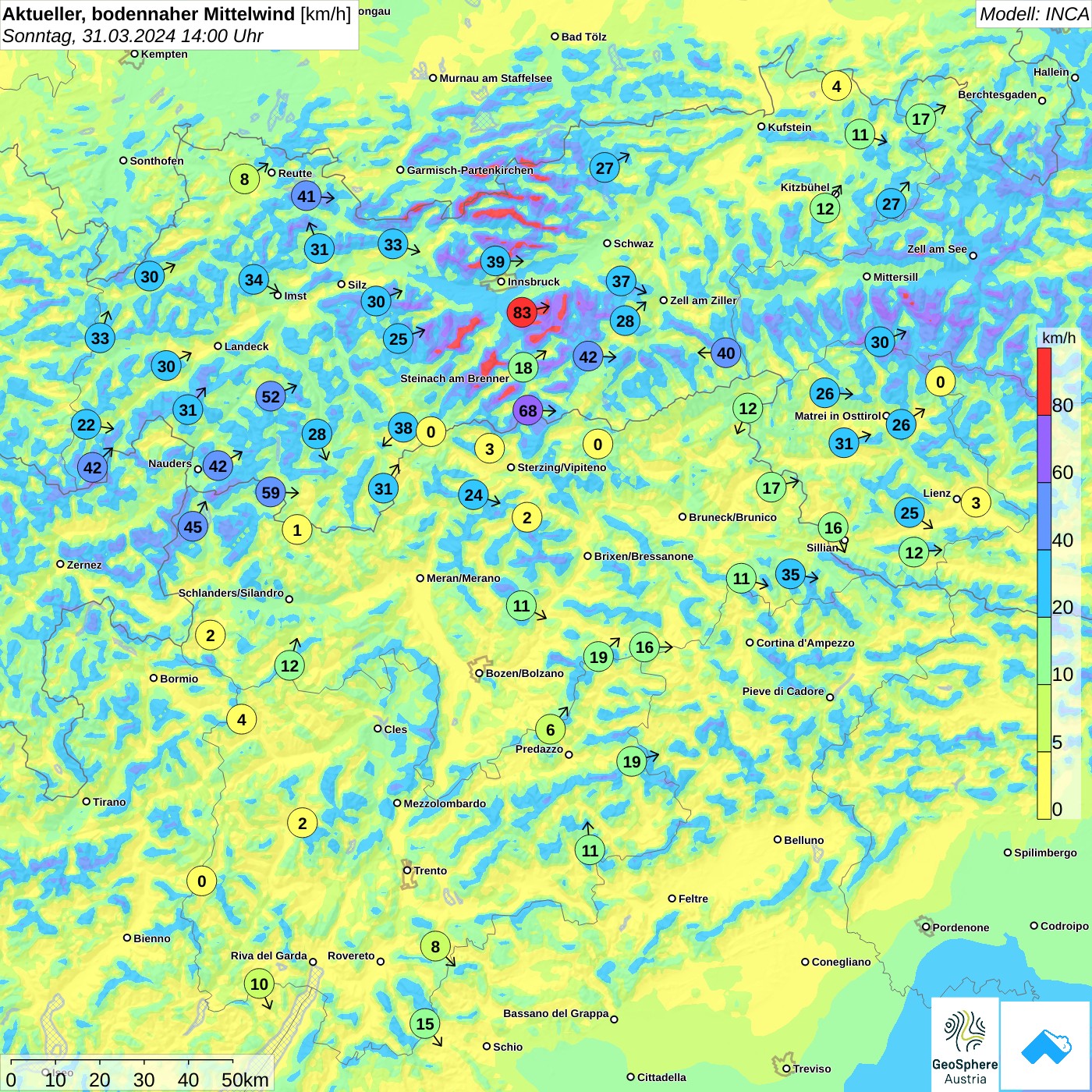Pick the 59 km/h wind station marker
Screen dimensions: 1092x1092
pyautogui.click(x=271, y=492)
